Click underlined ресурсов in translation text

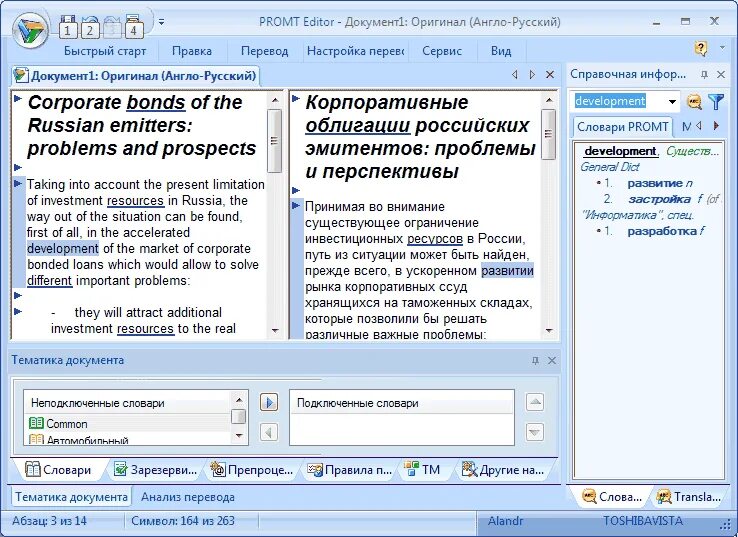click(x=435, y=239)
